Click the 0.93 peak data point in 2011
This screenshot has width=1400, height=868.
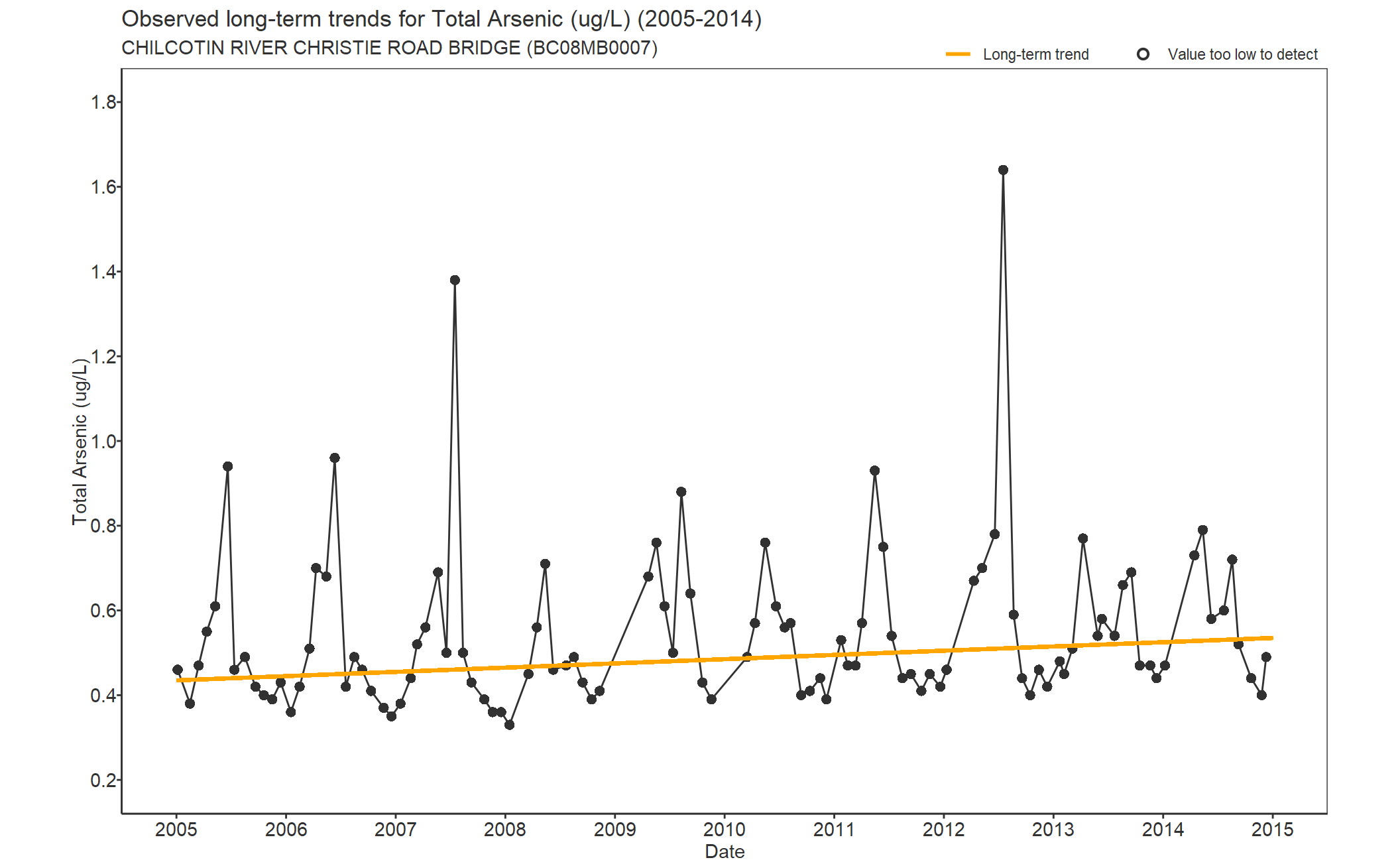point(874,471)
